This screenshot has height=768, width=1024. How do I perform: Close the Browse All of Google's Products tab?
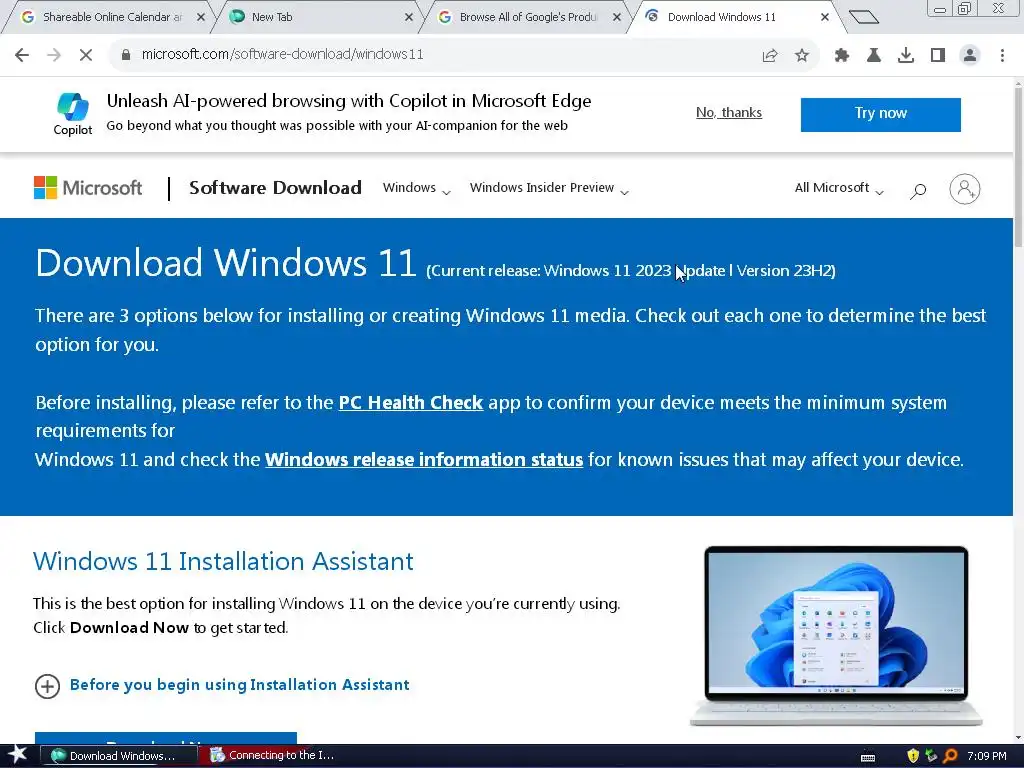616,18
